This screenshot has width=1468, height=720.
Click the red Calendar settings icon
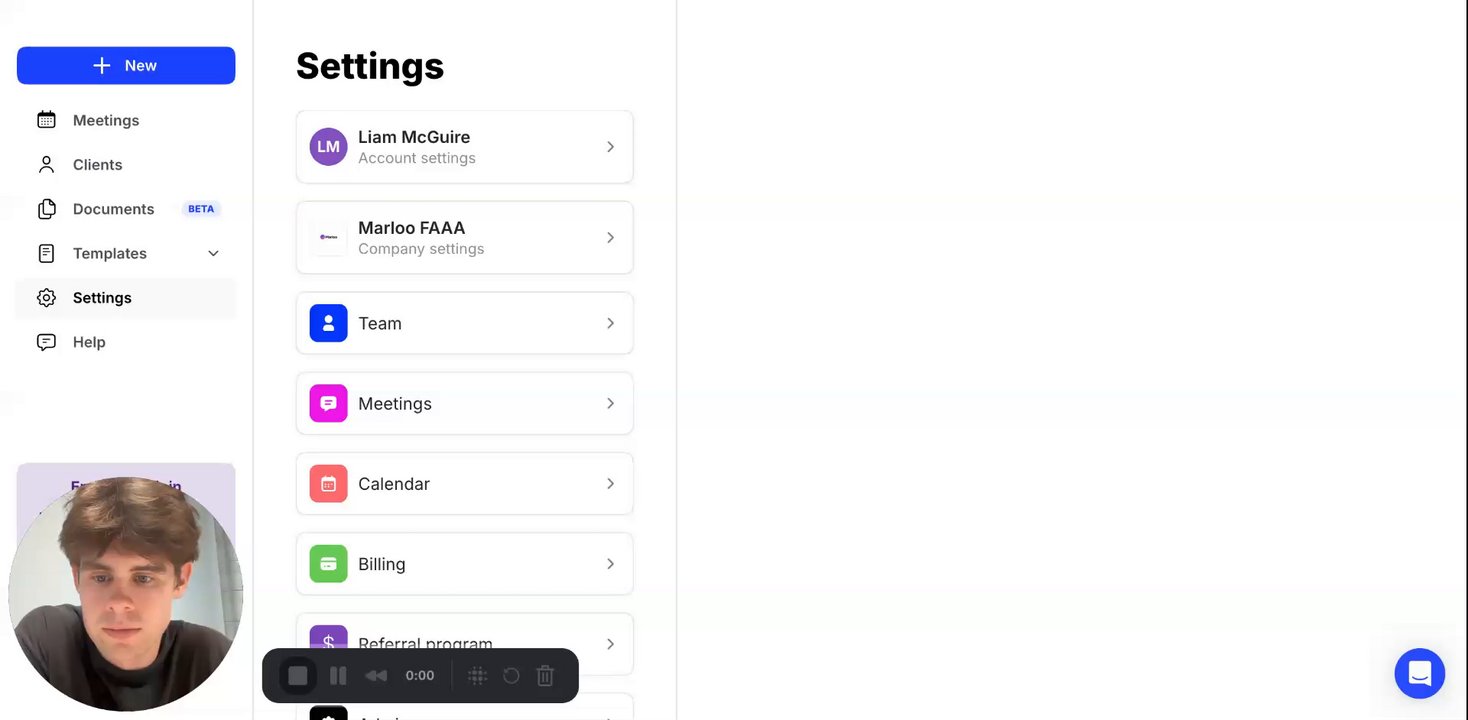click(x=328, y=484)
